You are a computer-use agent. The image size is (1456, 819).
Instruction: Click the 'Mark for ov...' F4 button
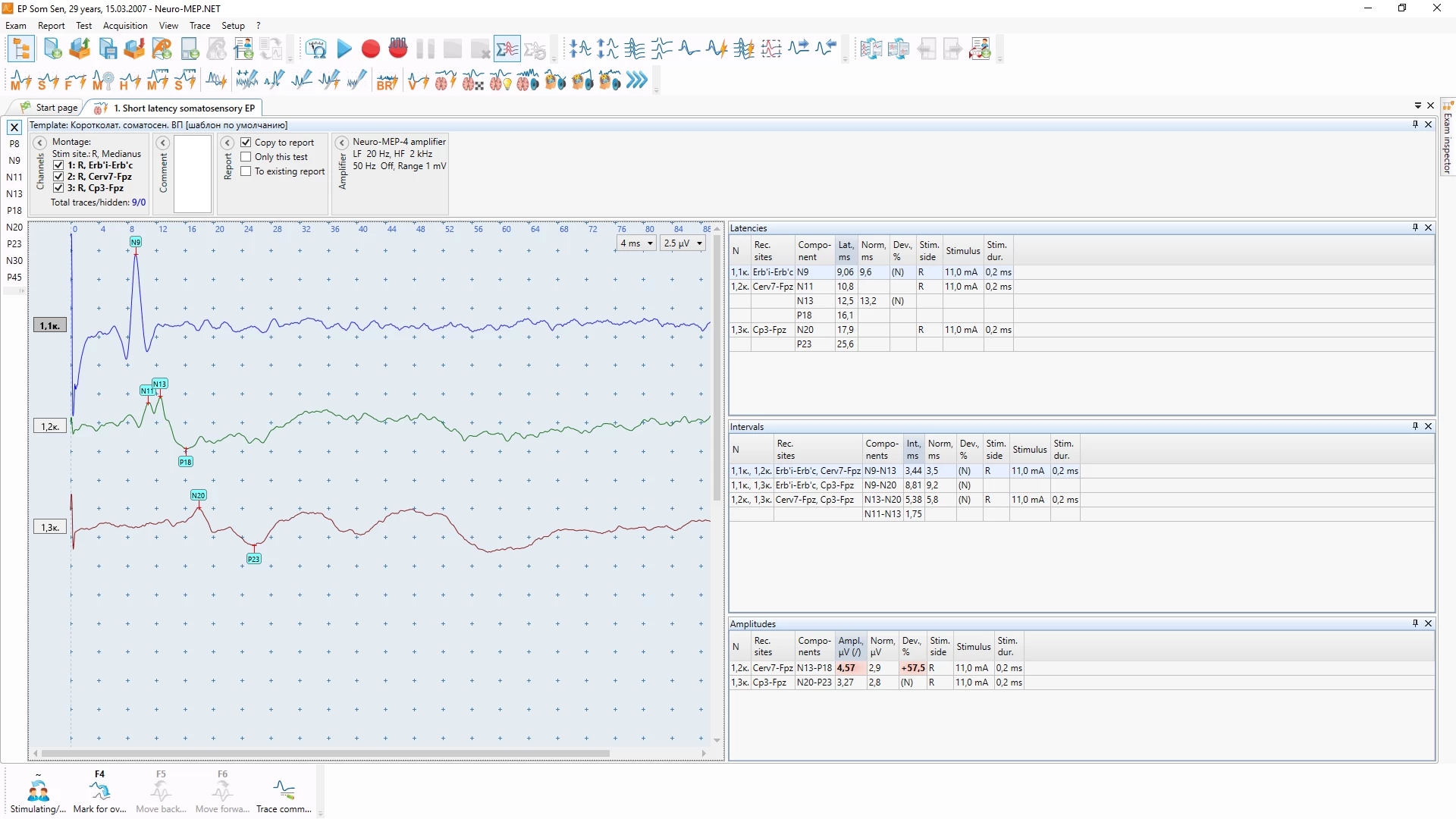click(99, 792)
